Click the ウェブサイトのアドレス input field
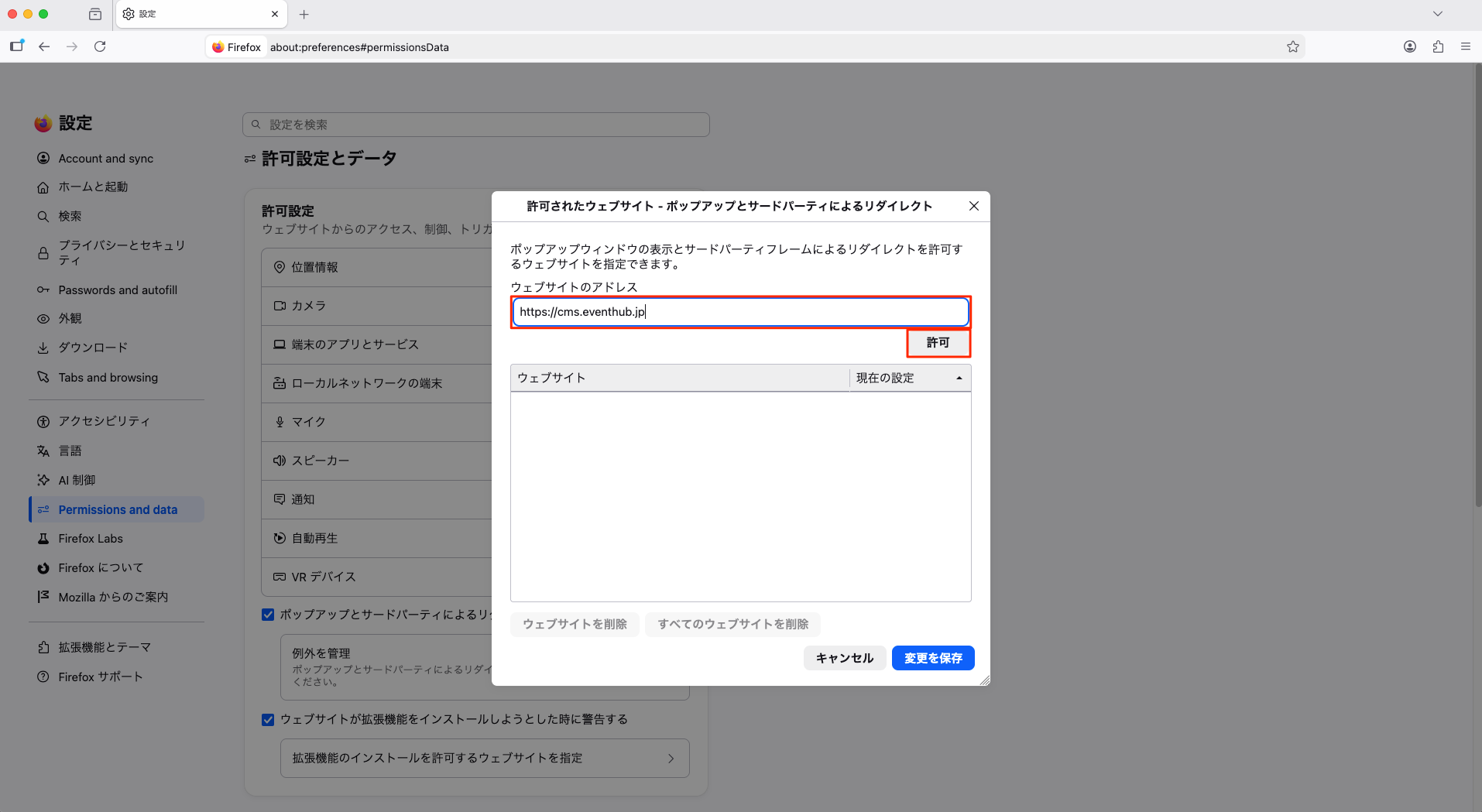Viewport: 1482px width, 812px height. pyautogui.click(x=740, y=312)
